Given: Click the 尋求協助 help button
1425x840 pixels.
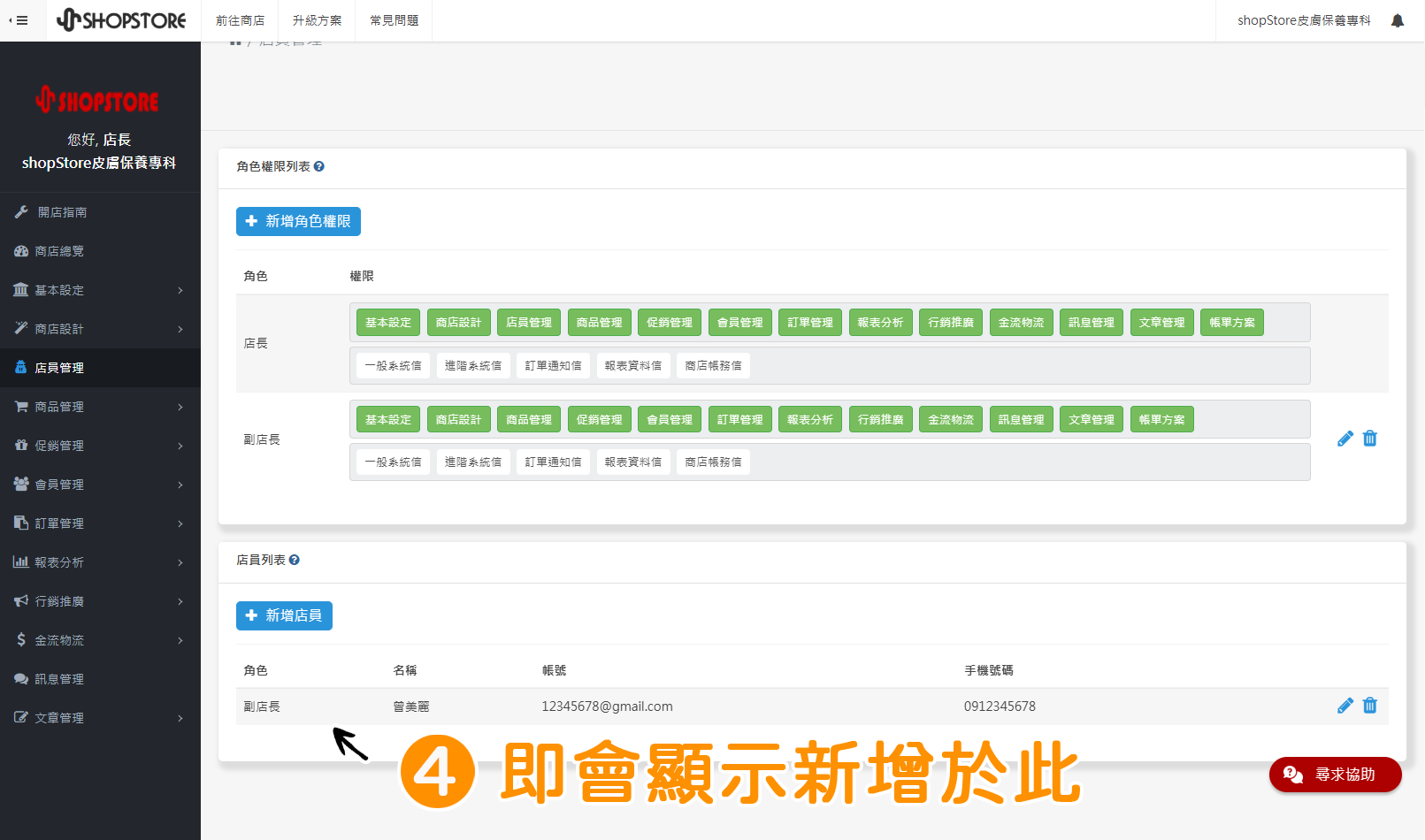Looking at the screenshot, I should (x=1336, y=775).
